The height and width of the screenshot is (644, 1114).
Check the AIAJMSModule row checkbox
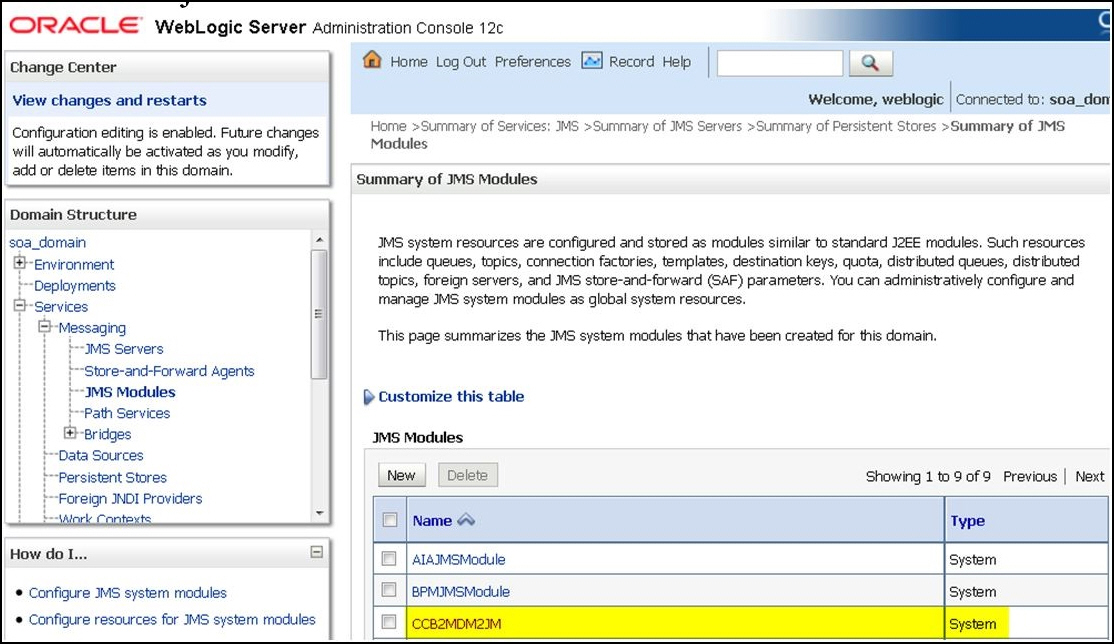click(389, 559)
